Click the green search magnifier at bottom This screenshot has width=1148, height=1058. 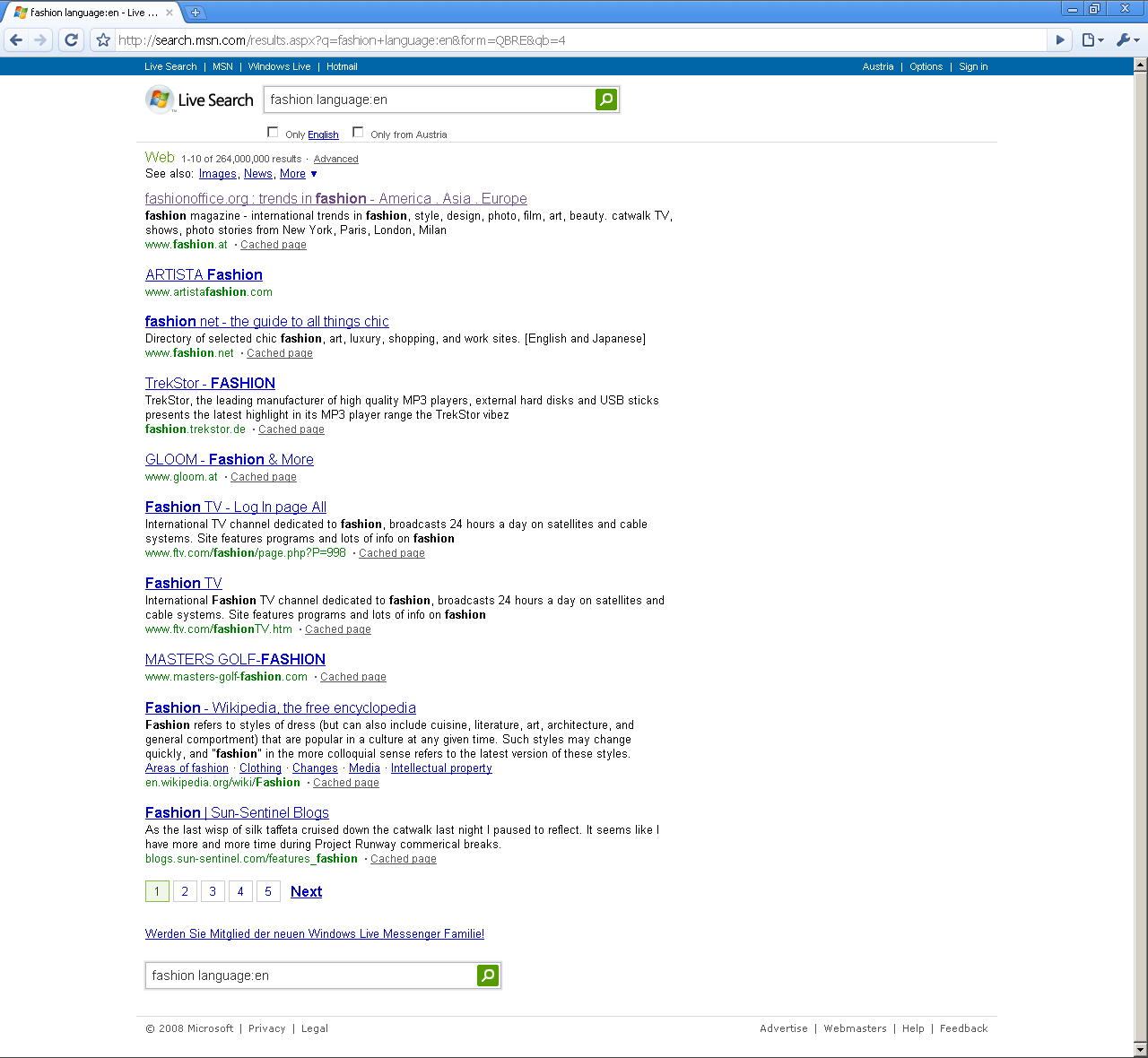click(x=488, y=976)
